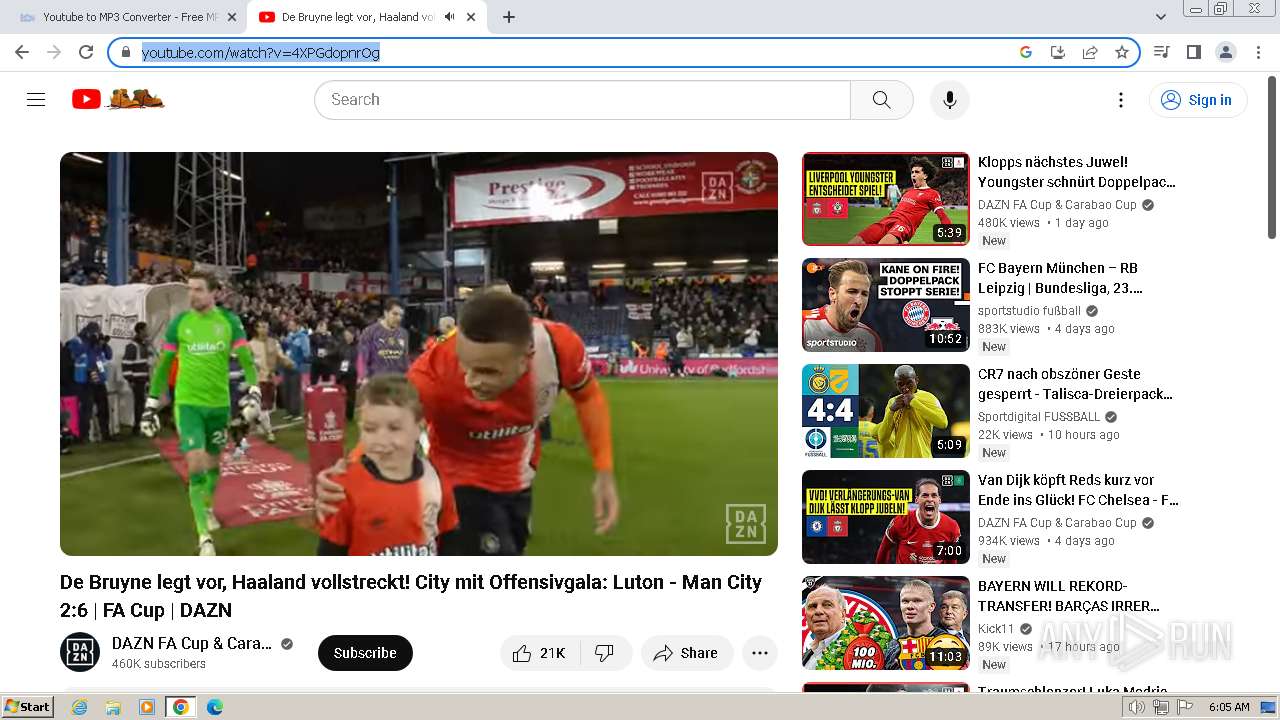Open Kane on Fire Bayern thumbnail

click(886, 305)
